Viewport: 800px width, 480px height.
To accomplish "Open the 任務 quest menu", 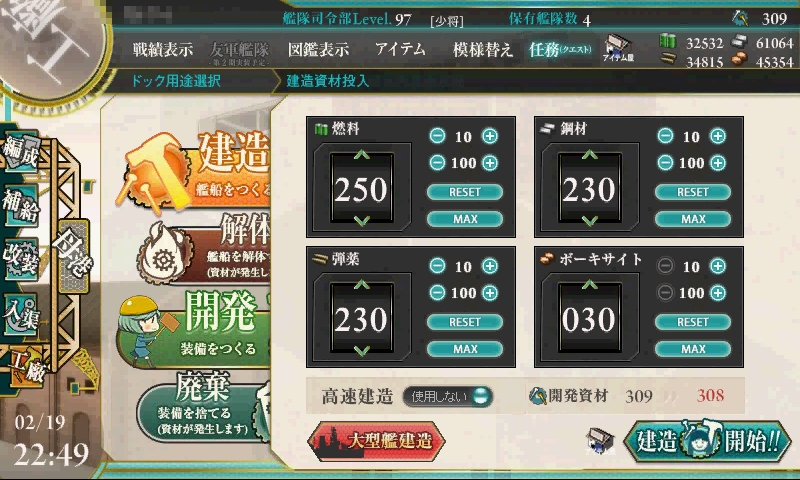I will [x=560, y=49].
